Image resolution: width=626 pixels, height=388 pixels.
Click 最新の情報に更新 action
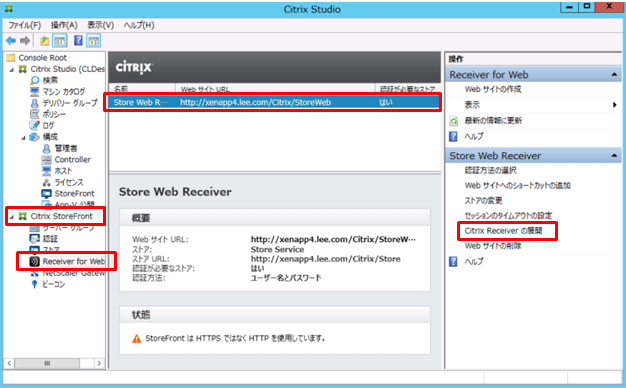493,121
